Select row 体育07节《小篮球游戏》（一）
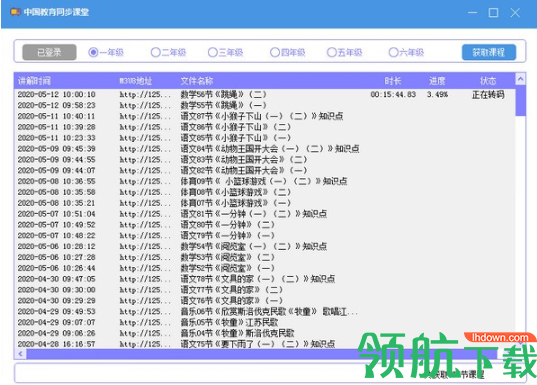Screen dimensions: 537x385 (x=265, y=203)
